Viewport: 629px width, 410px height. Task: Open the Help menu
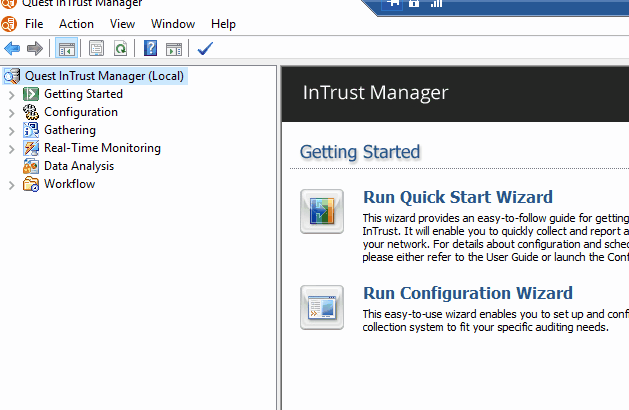coord(223,24)
